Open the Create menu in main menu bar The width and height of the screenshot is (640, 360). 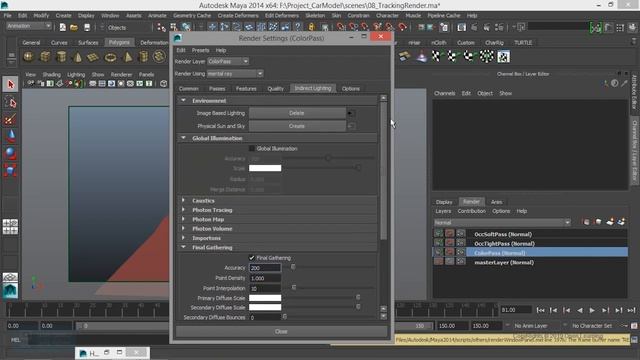(63, 16)
